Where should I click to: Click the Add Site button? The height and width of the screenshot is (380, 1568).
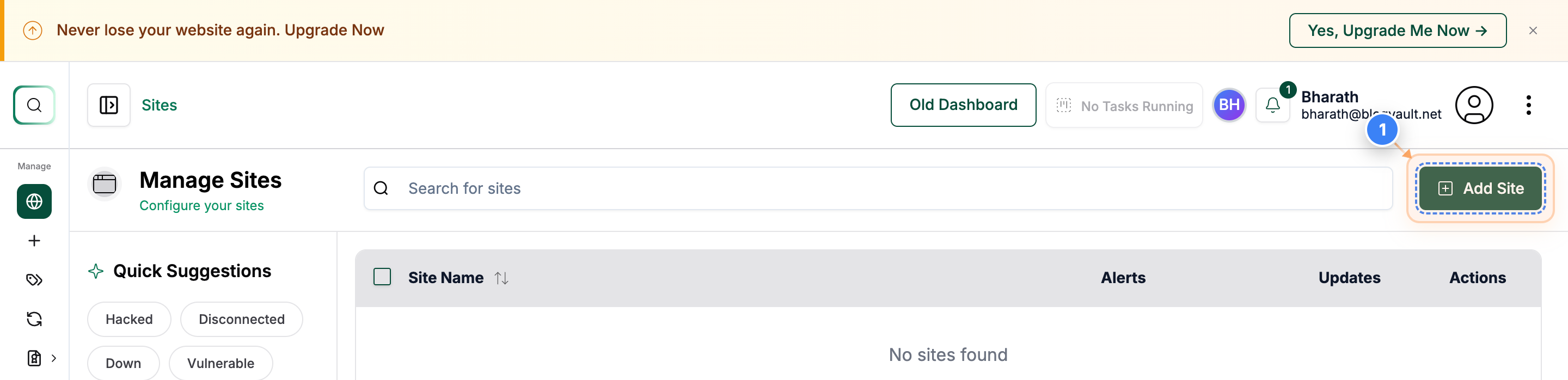coord(1481,188)
